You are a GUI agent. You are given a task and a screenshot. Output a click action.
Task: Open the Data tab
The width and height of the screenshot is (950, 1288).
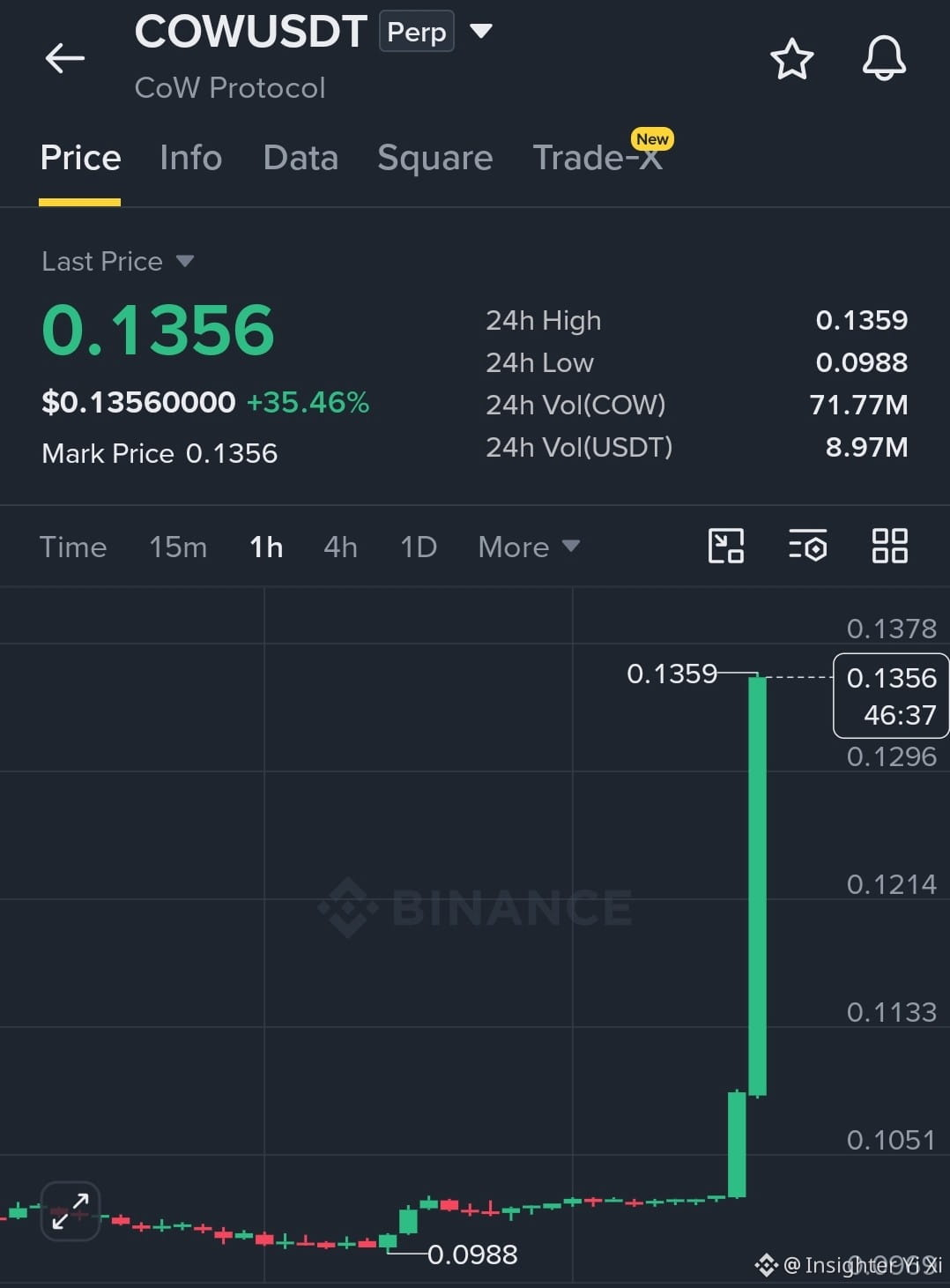tap(301, 158)
